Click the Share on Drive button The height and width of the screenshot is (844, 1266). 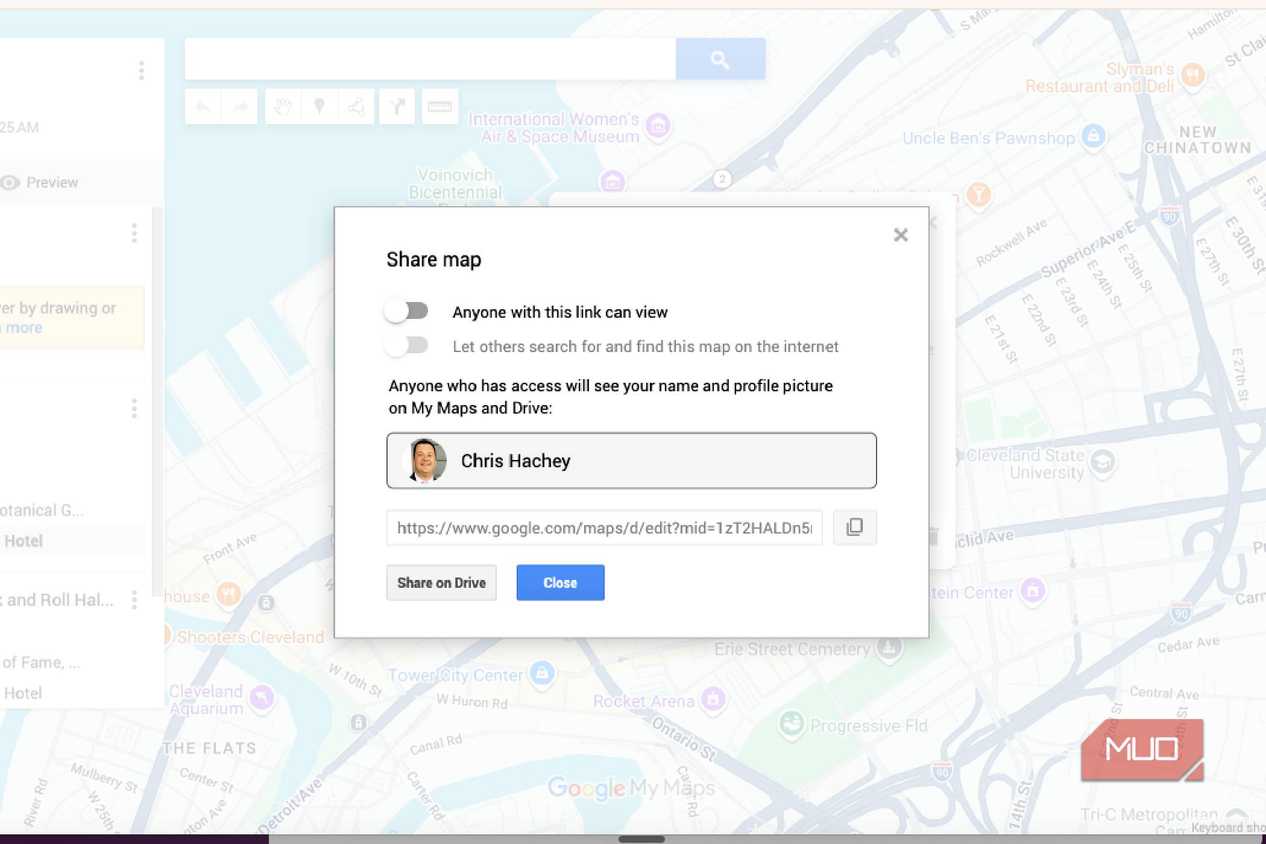pyautogui.click(x=441, y=583)
